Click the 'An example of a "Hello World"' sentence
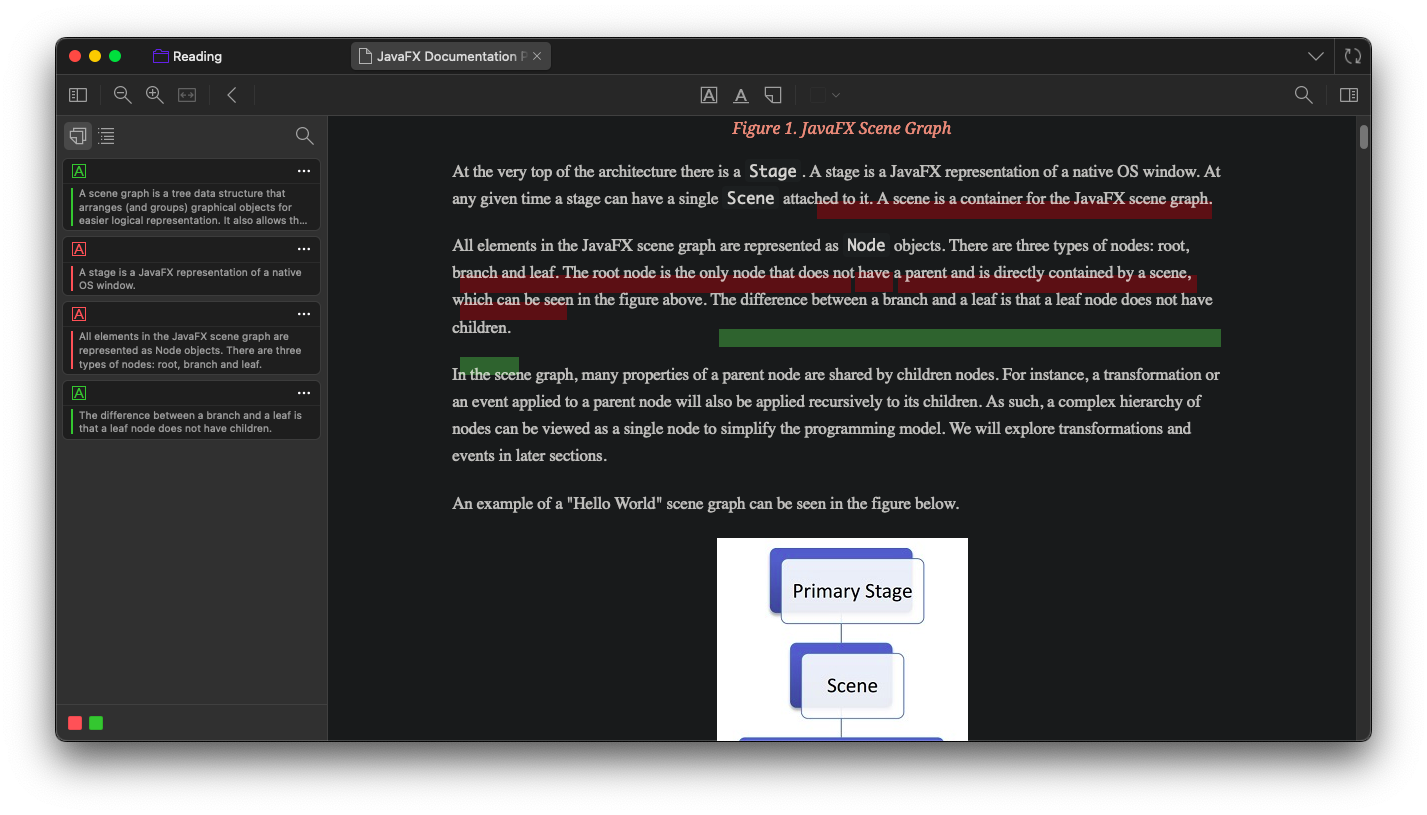 [x=705, y=503]
